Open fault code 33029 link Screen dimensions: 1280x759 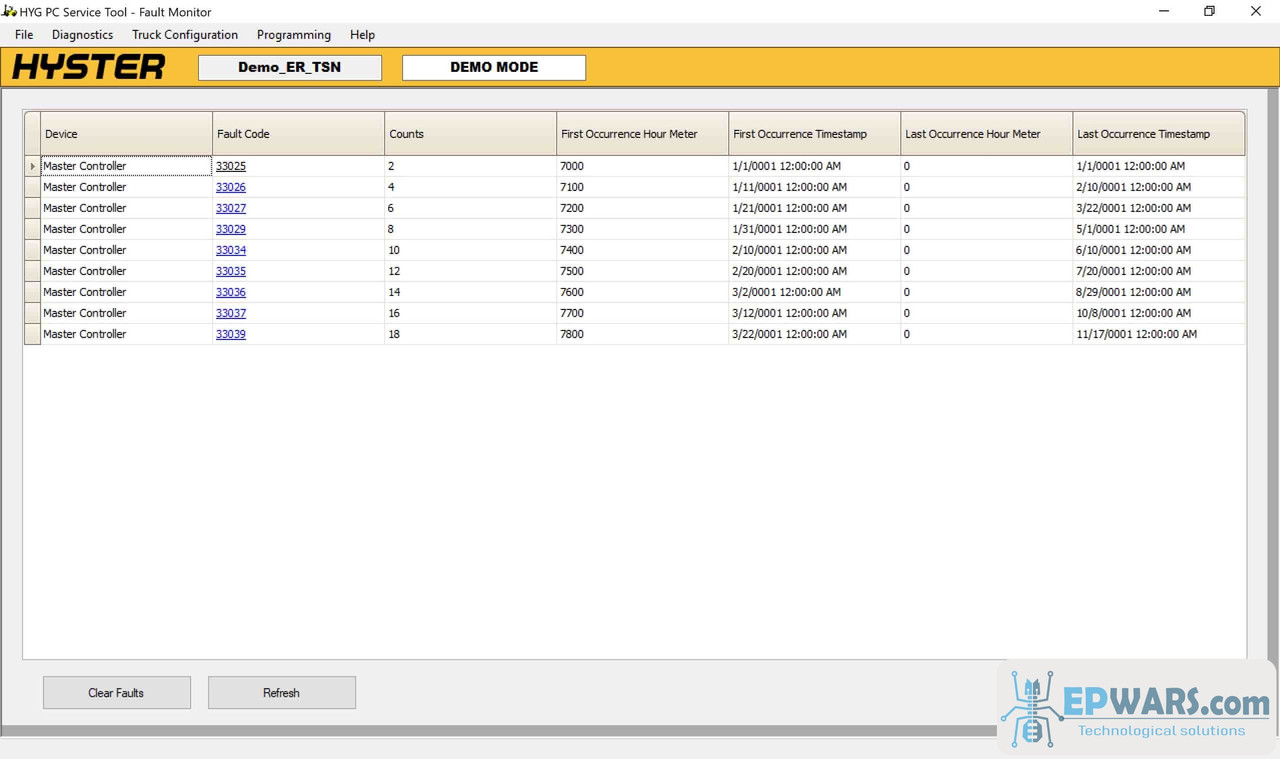click(231, 229)
